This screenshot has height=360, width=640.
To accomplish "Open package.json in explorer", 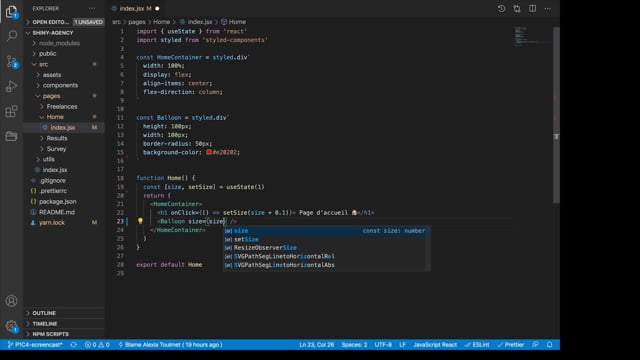I will 64,202.
